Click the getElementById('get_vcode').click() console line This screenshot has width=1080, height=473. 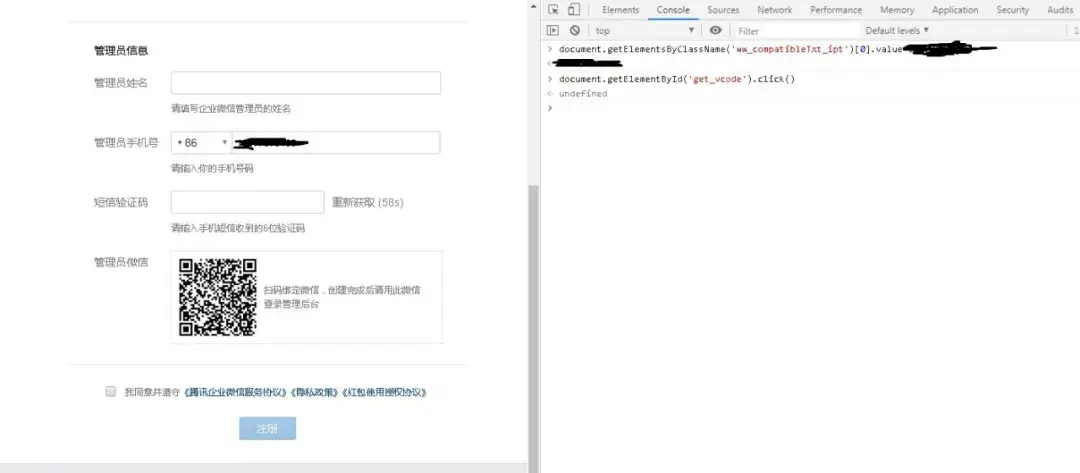pyautogui.click(x=677, y=78)
